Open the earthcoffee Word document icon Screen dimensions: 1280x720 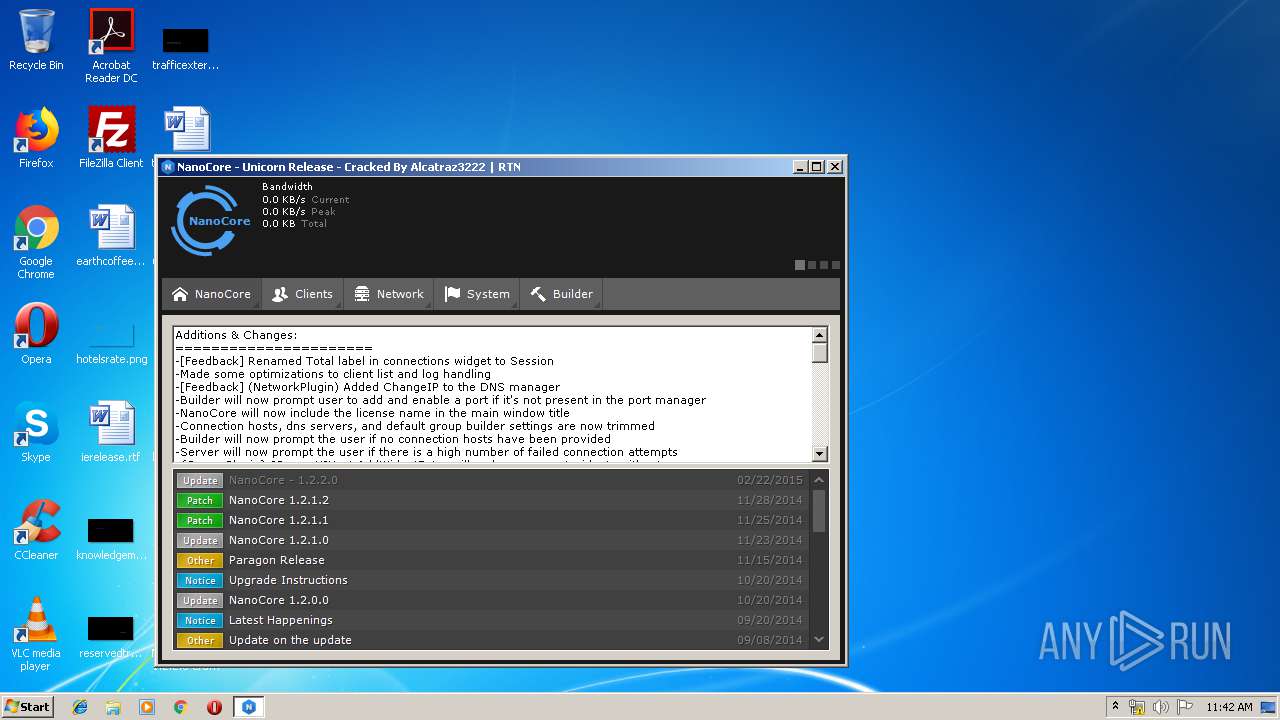click(x=111, y=236)
